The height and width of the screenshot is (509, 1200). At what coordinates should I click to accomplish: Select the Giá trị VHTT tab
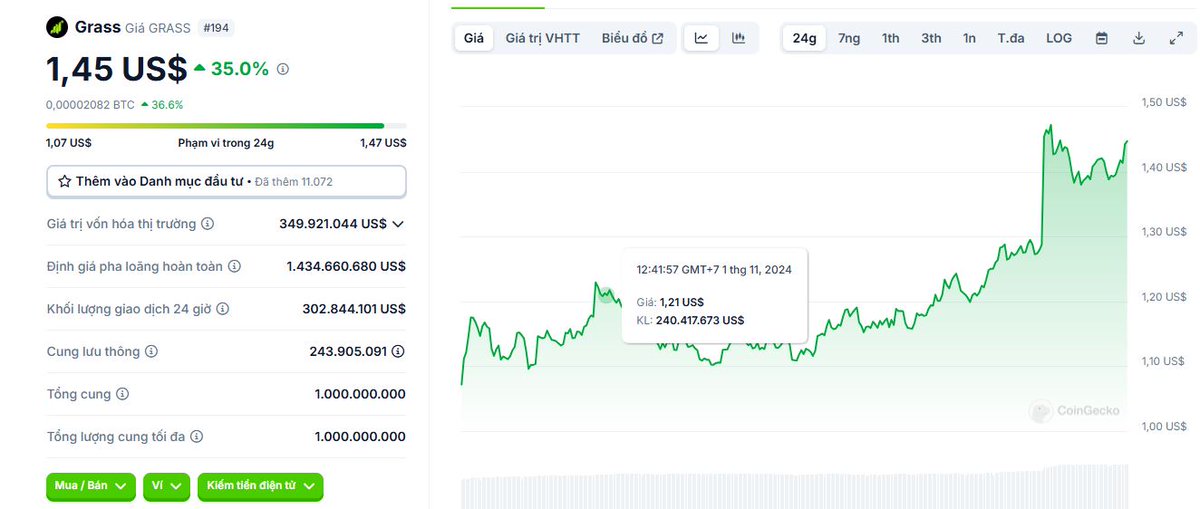[542, 38]
